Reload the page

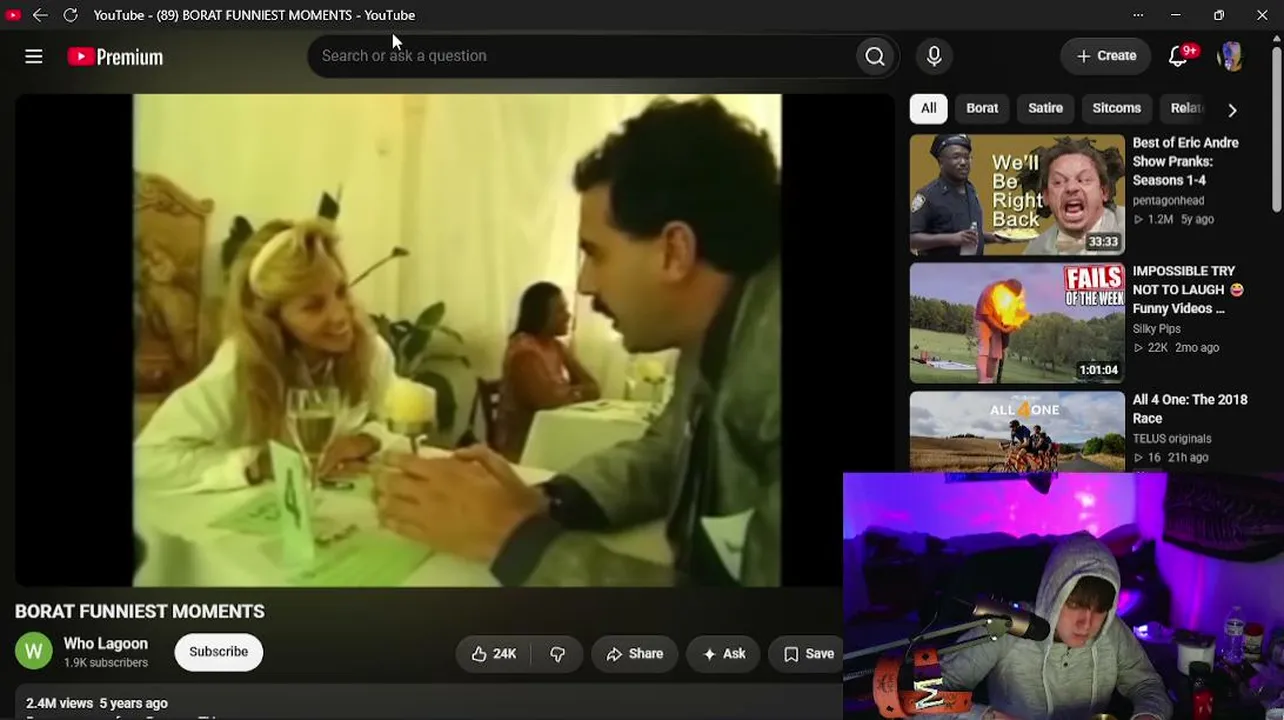[70, 15]
